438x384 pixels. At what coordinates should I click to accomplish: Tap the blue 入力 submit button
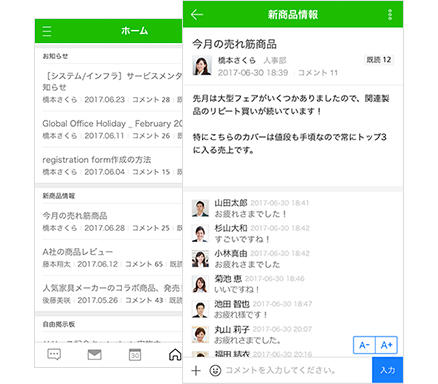pyautogui.click(x=387, y=370)
